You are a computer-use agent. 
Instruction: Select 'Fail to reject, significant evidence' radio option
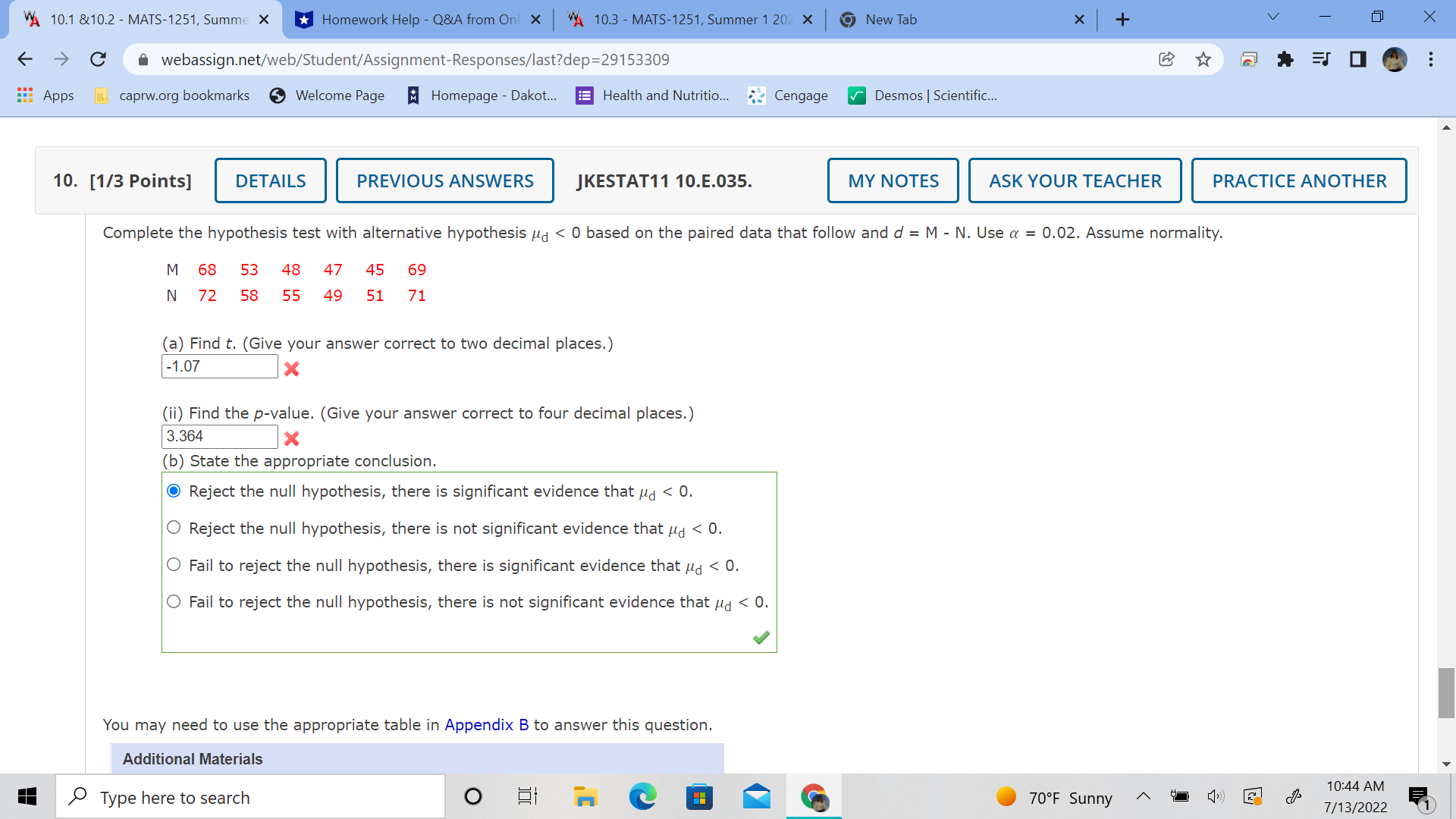pyautogui.click(x=174, y=565)
